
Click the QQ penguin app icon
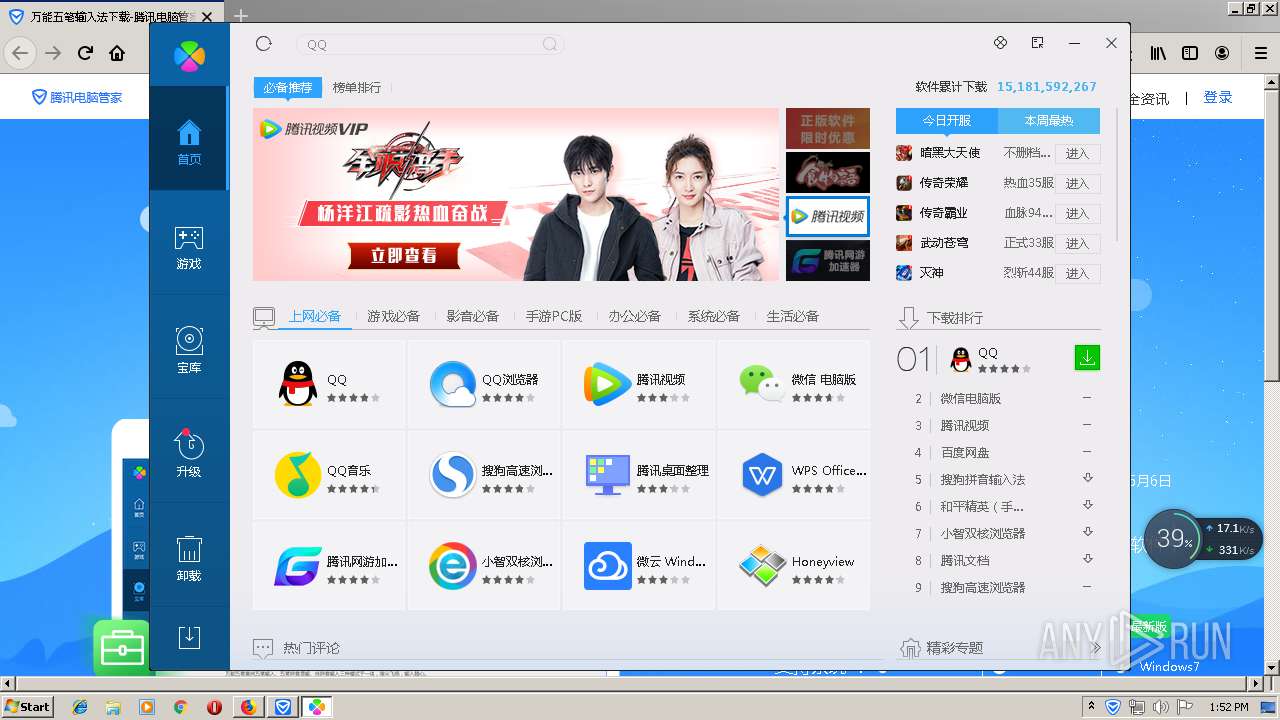click(297, 384)
